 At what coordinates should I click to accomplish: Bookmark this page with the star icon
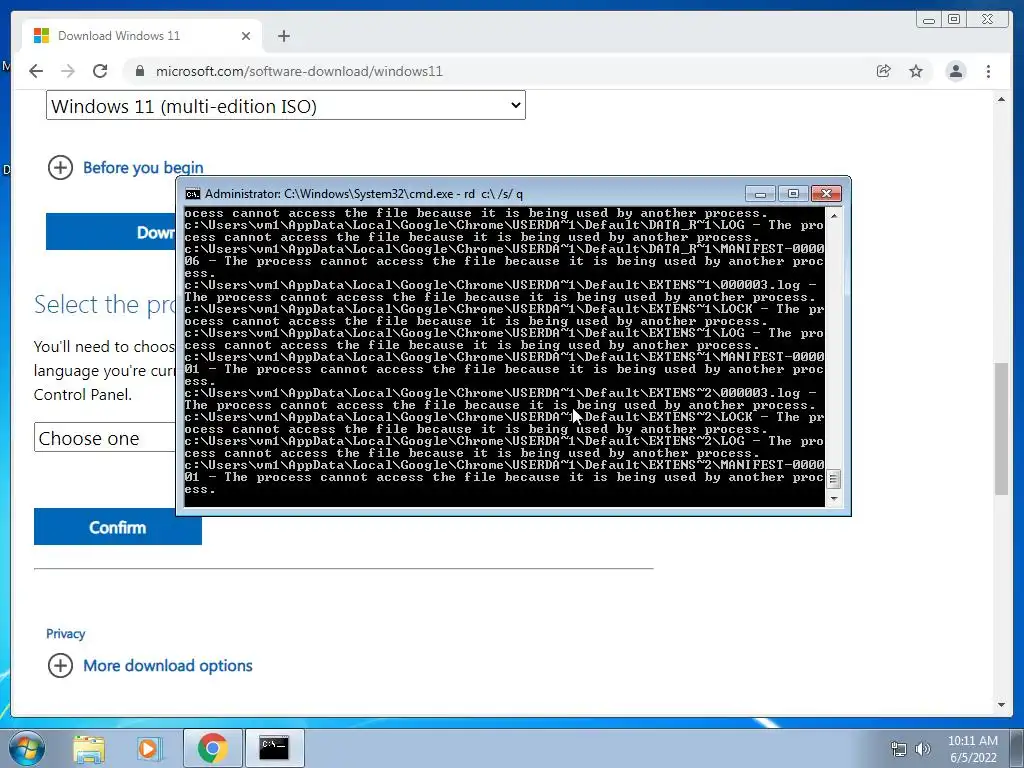point(916,71)
